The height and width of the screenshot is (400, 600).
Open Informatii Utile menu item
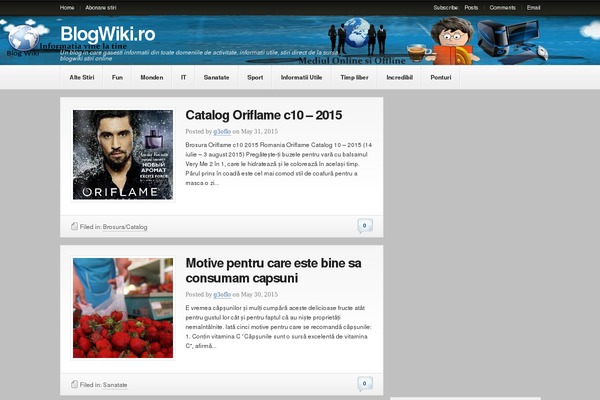[x=301, y=77]
